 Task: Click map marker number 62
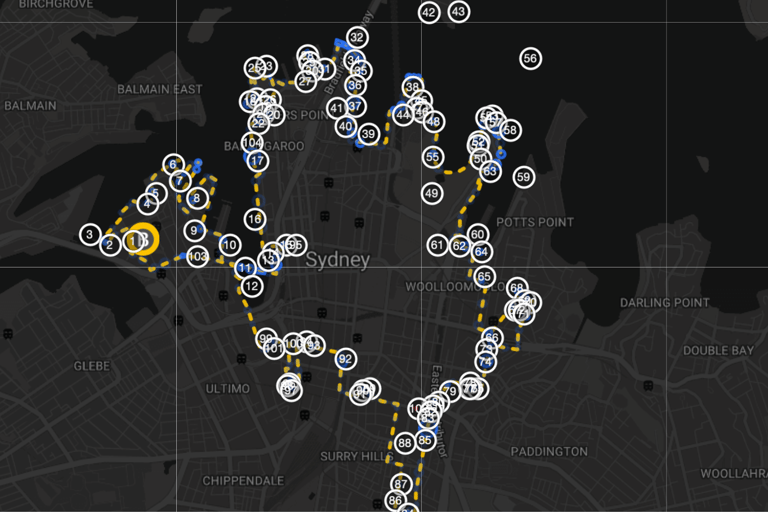point(459,245)
